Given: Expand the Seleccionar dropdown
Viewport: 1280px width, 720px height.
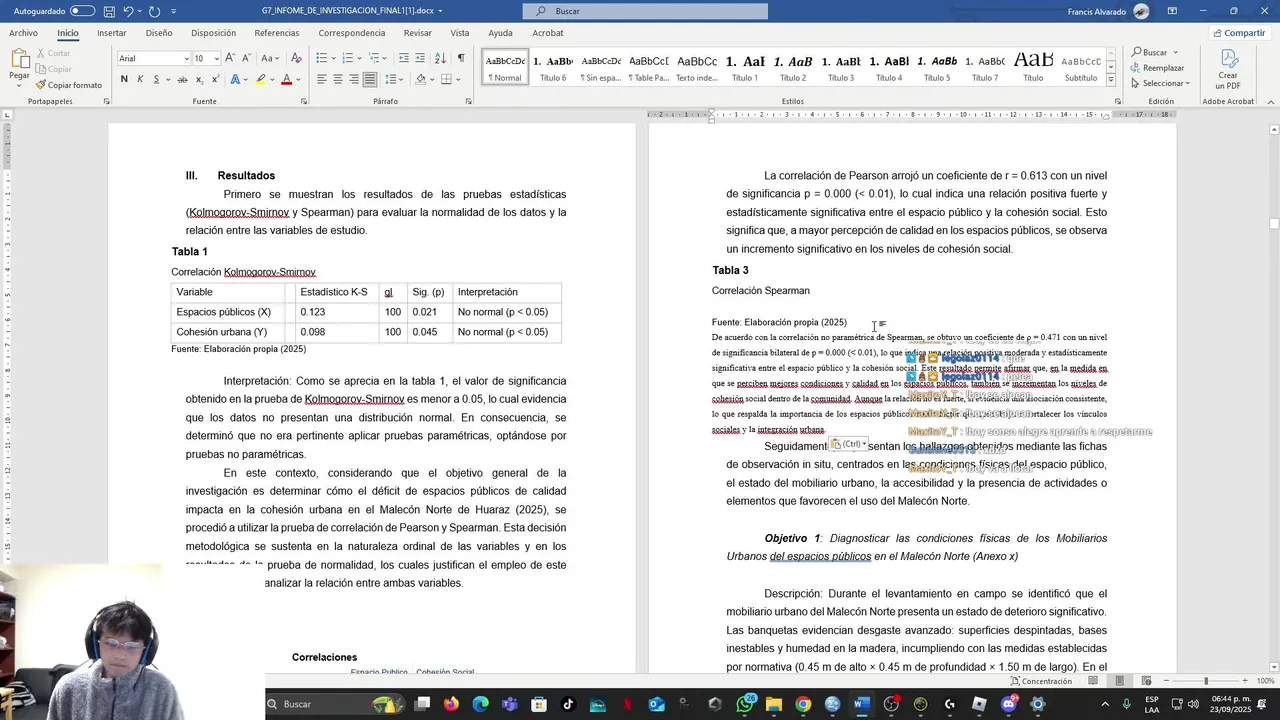Looking at the screenshot, I should click(x=1160, y=83).
